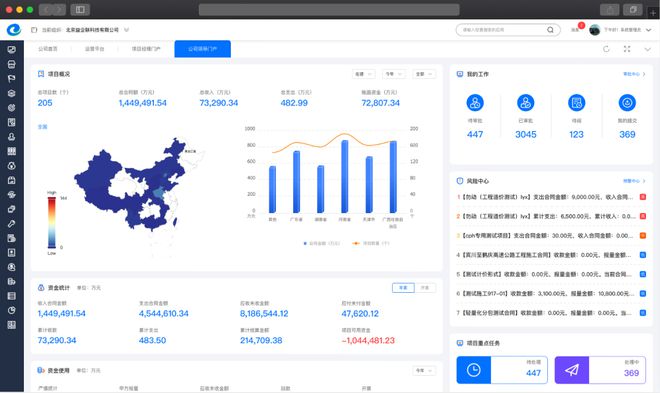Click into the application search field
The width and height of the screenshot is (660, 393).
tap(503, 30)
